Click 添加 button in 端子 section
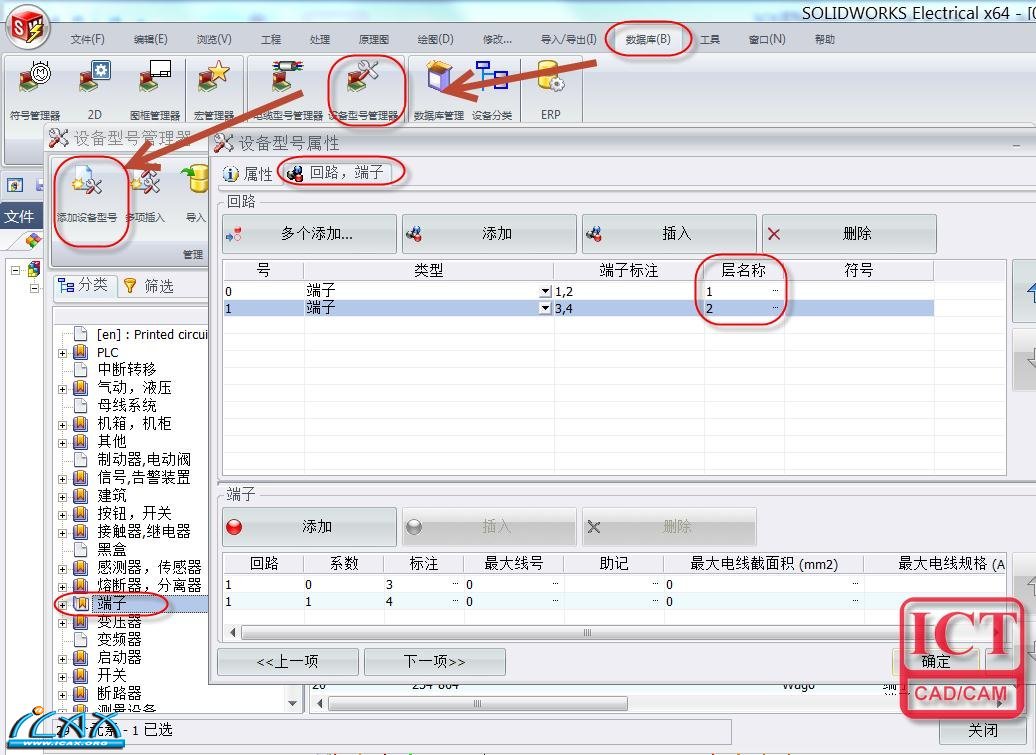1036x755 pixels. pyautogui.click(x=309, y=527)
